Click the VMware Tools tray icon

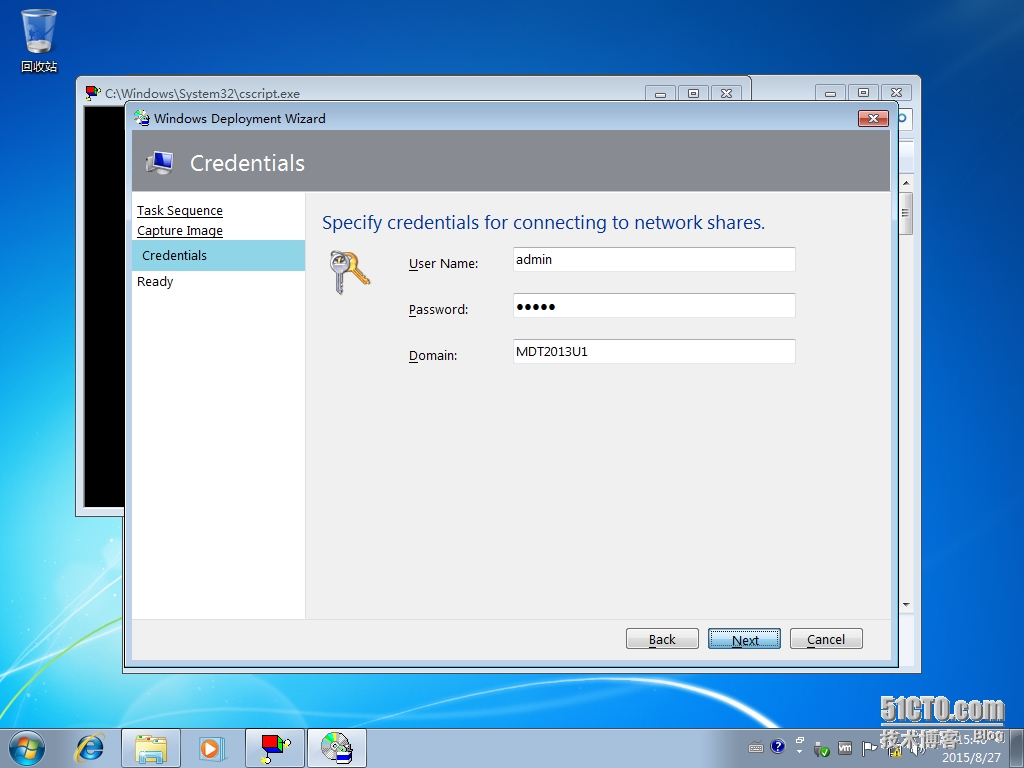tap(844, 748)
